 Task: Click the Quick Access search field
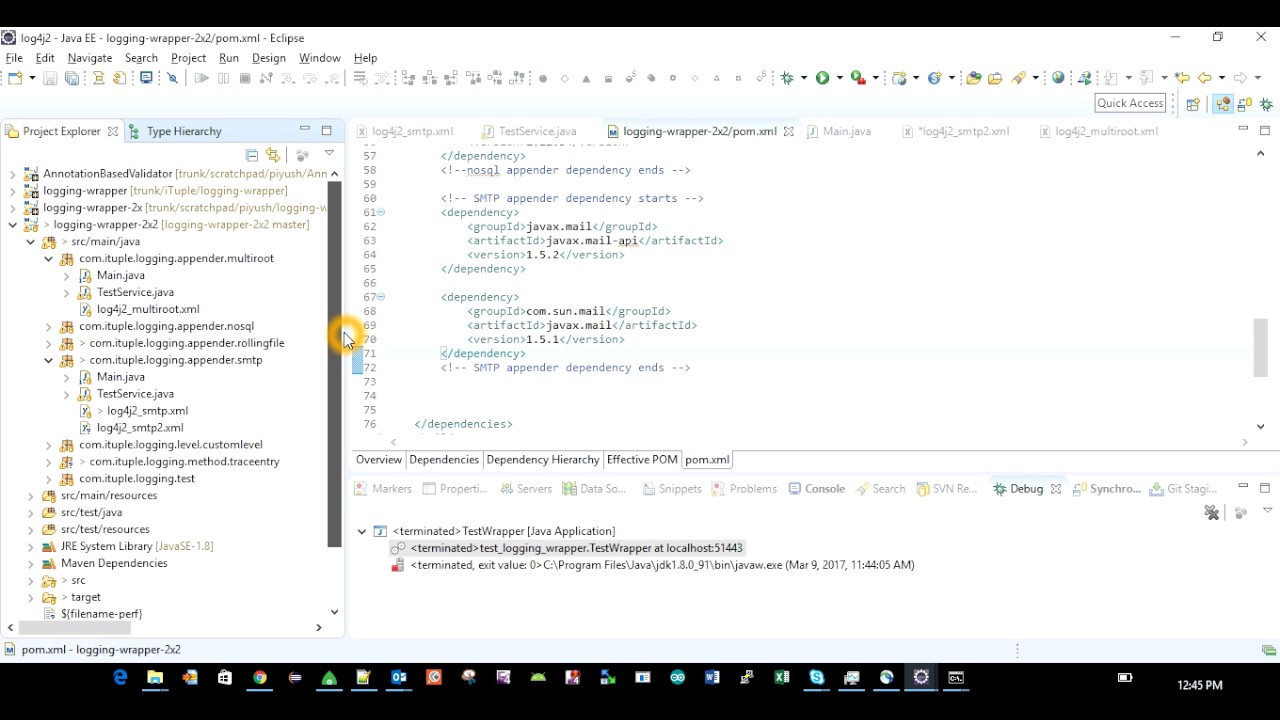(1130, 103)
